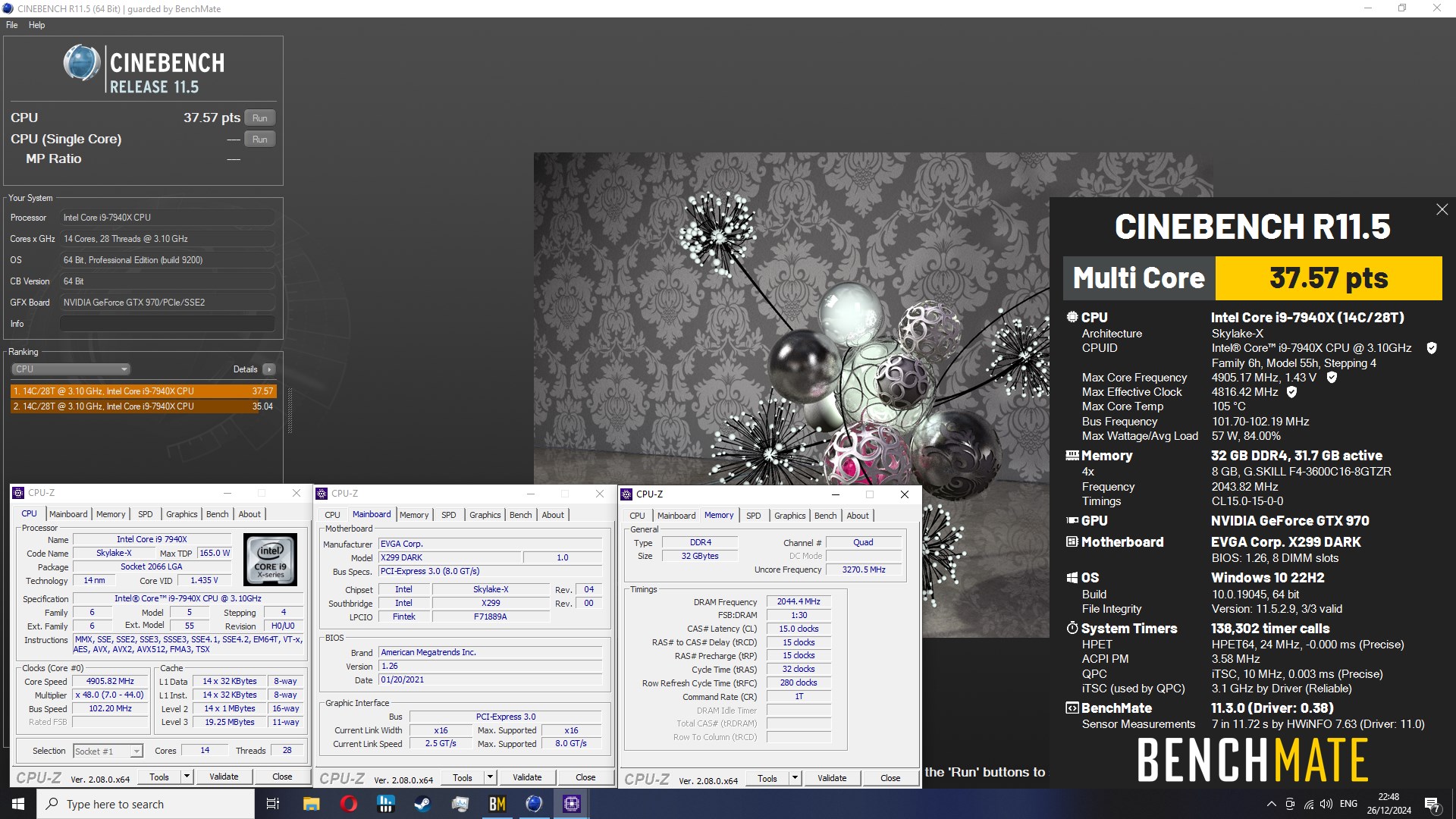
Task: Click the Windows OS icon in BenchMate panel
Action: (1072, 578)
